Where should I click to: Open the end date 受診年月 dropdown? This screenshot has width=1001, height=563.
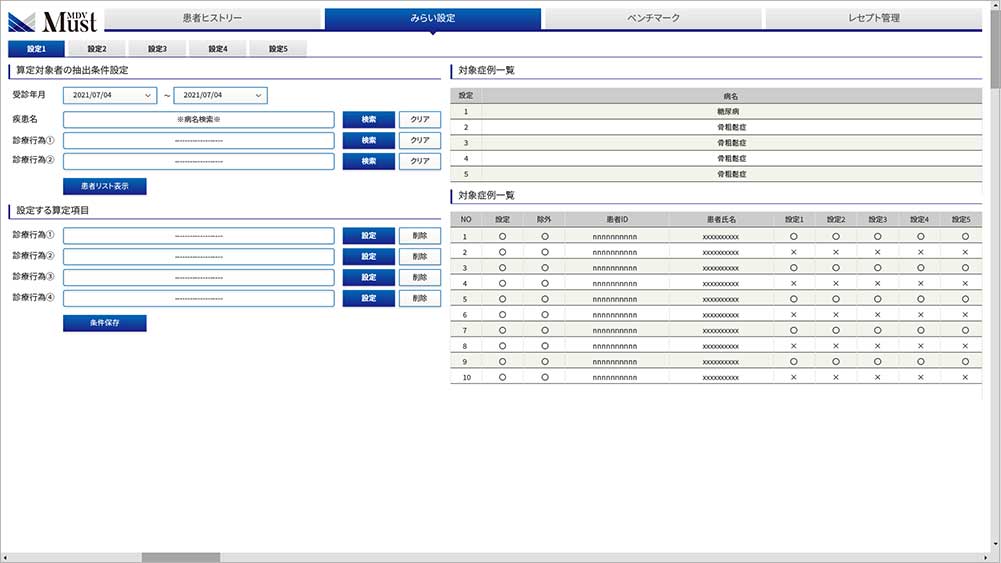(220, 95)
